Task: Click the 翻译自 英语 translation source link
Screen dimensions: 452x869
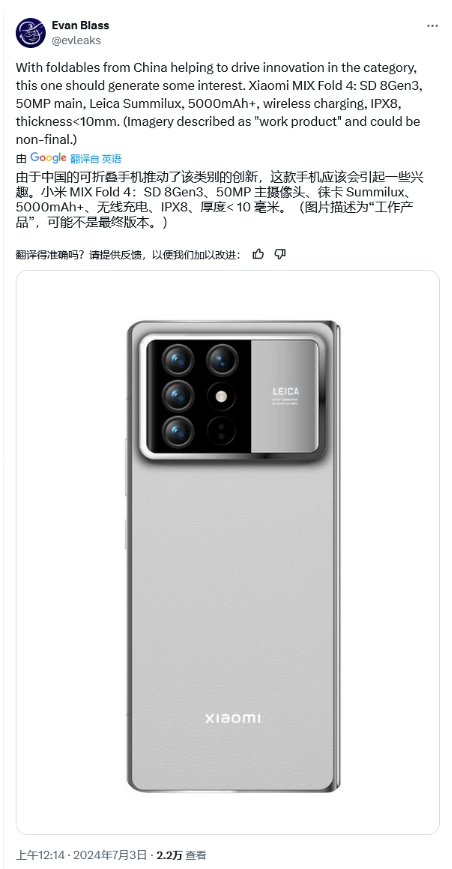Action: [x=96, y=159]
